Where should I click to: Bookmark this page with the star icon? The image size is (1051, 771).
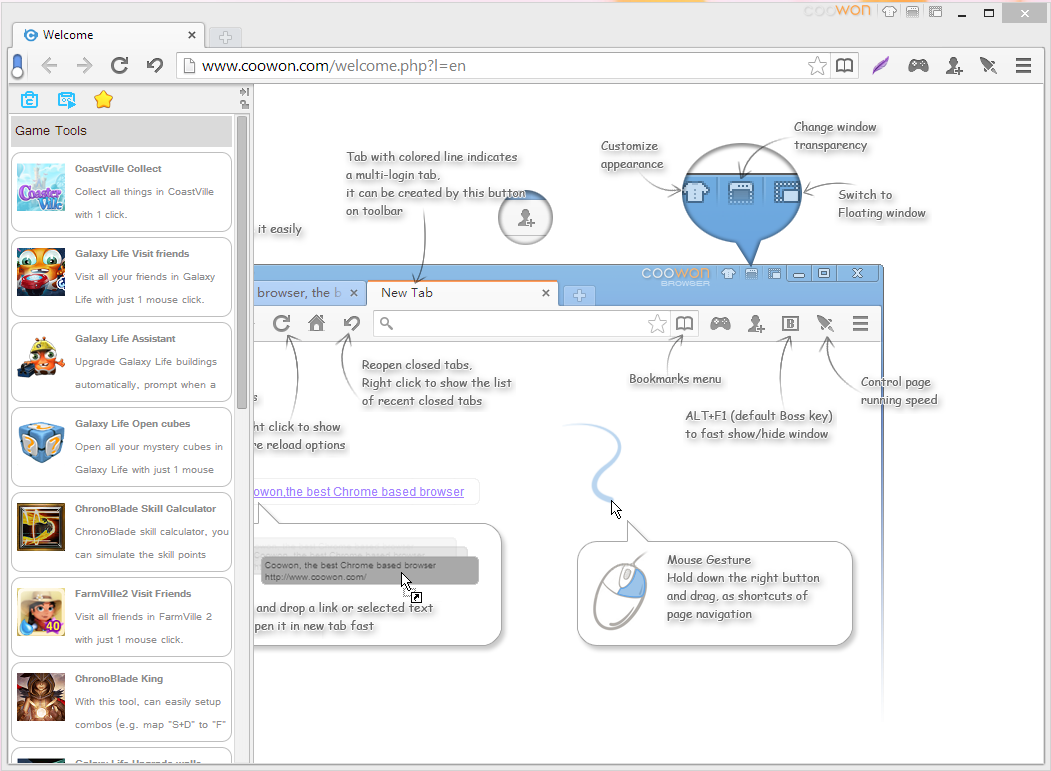click(x=817, y=66)
